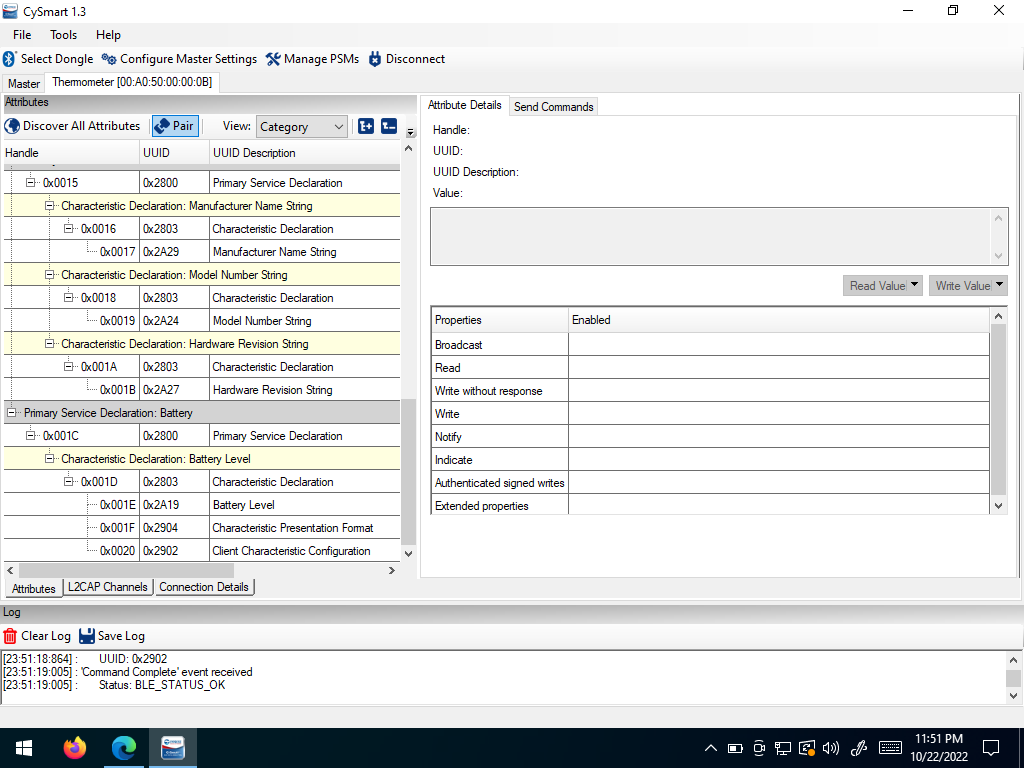Open Write Value dropdown arrow

(1000, 285)
